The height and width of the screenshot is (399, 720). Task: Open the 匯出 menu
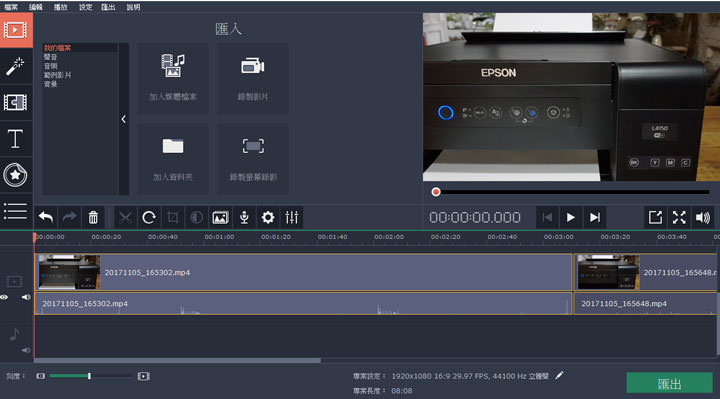pyautogui.click(x=108, y=7)
